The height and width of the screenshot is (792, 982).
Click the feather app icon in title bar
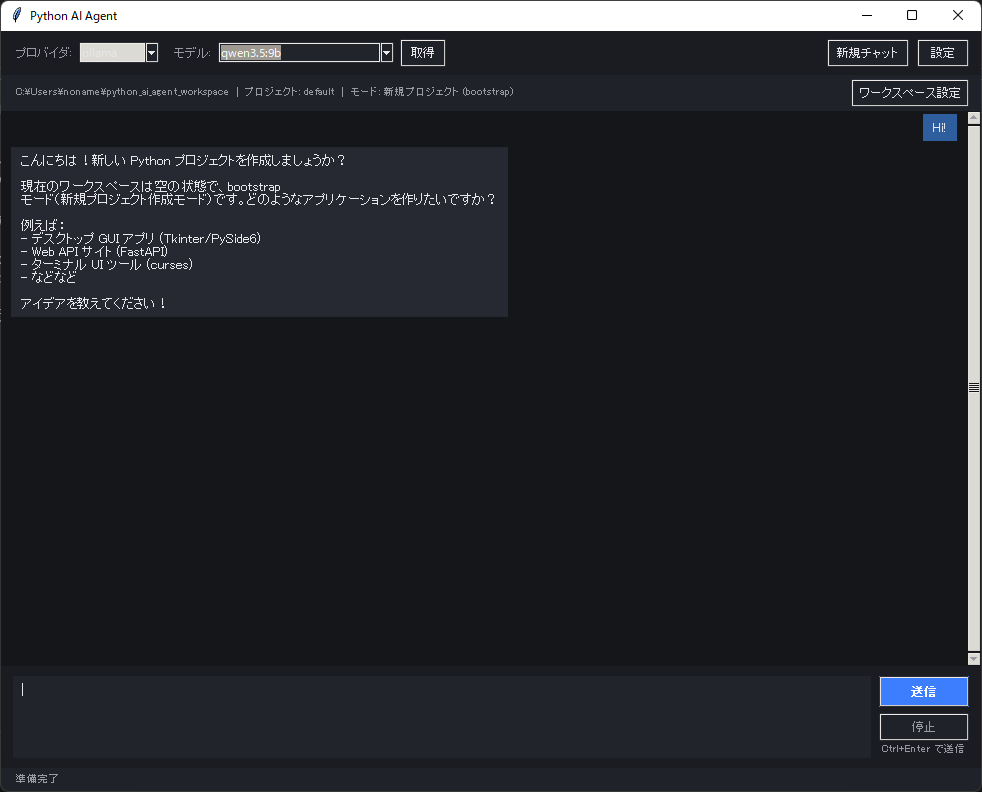(x=17, y=15)
